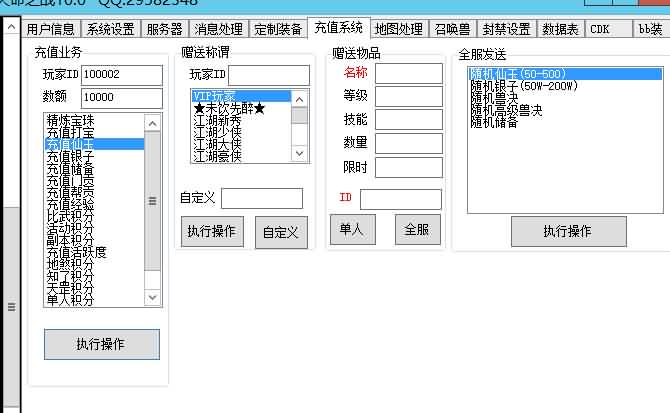This screenshot has height=413, width=670.
Task: Switch to the 定制装备 tab
Action: tap(278, 29)
